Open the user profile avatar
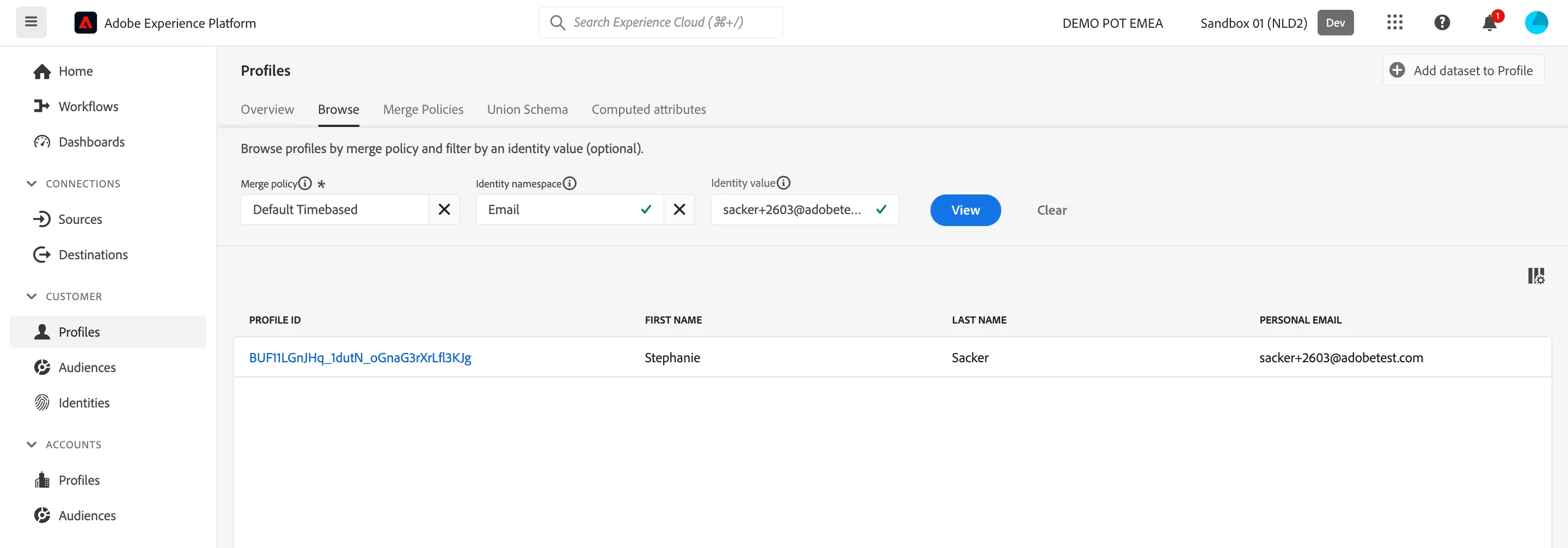1568x548 pixels. click(1536, 22)
